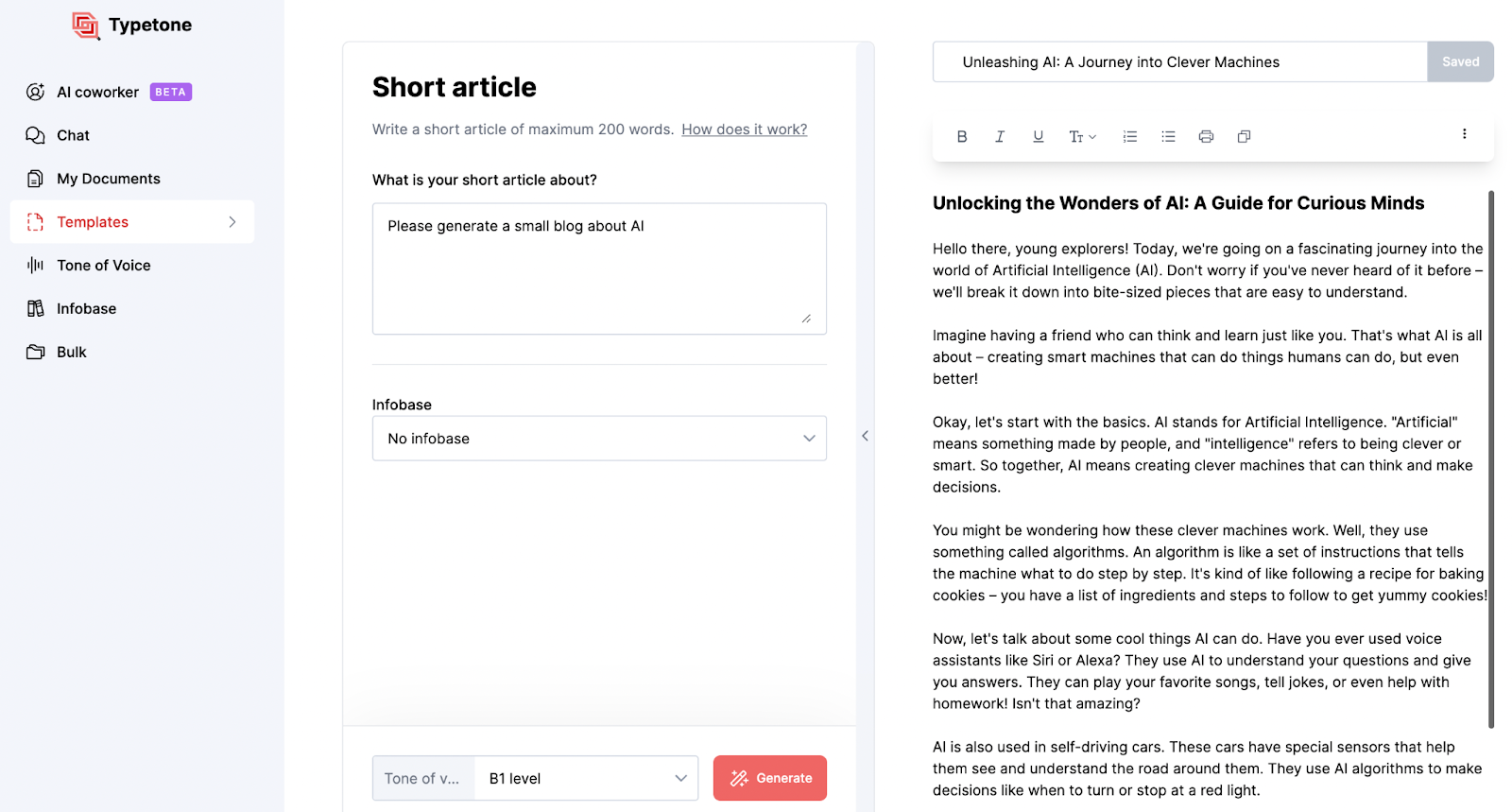Collapse the Short article panel

(865, 436)
